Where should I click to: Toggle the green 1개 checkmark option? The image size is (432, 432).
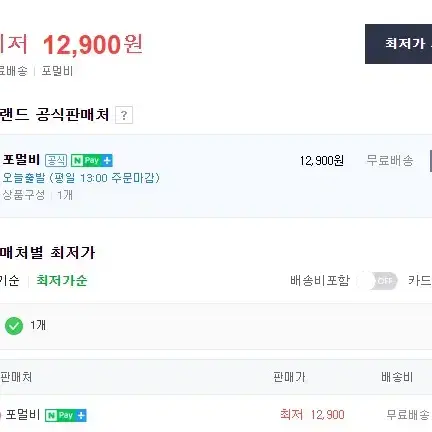[x=14, y=326]
